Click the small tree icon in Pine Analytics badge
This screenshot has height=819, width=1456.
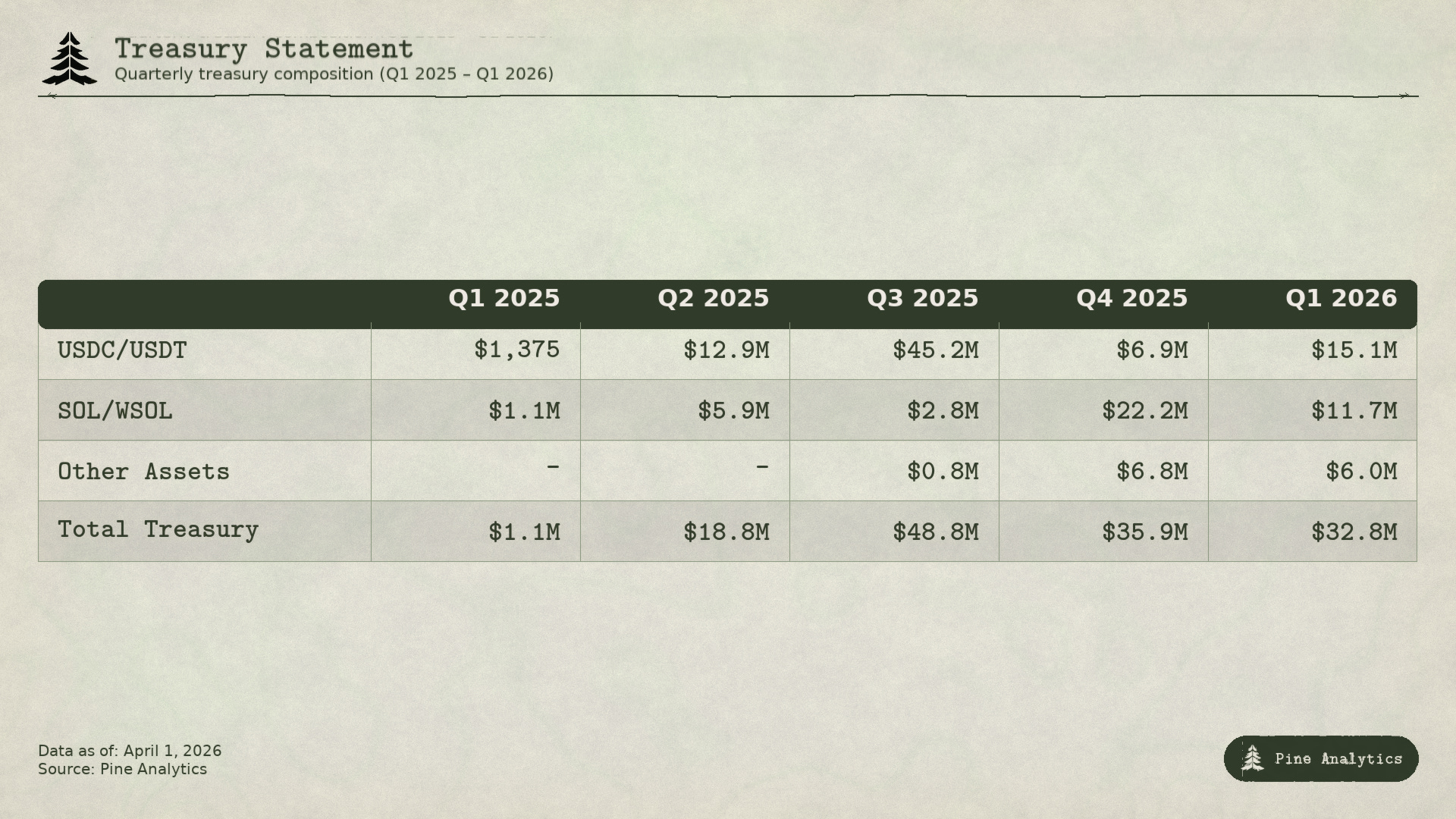coord(1252,758)
